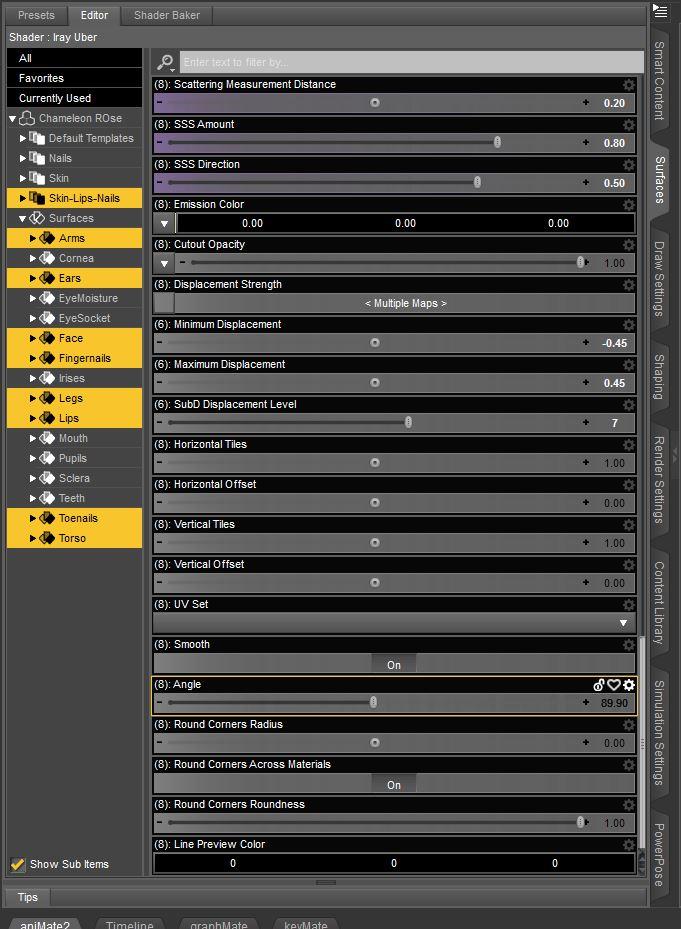Screen dimensions: 681x929
Task: Expand the Default Templates node
Action: [x=23, y=138]
